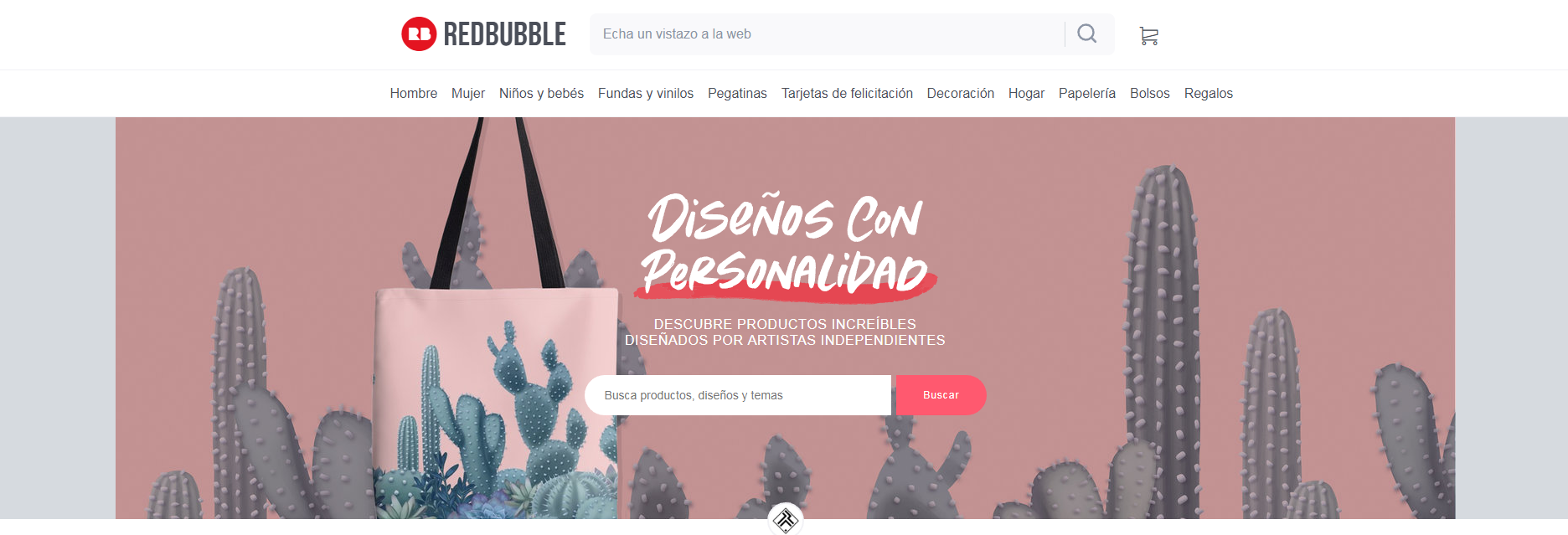
Task: Open the shopping cart
Action: pos(1149,35)
